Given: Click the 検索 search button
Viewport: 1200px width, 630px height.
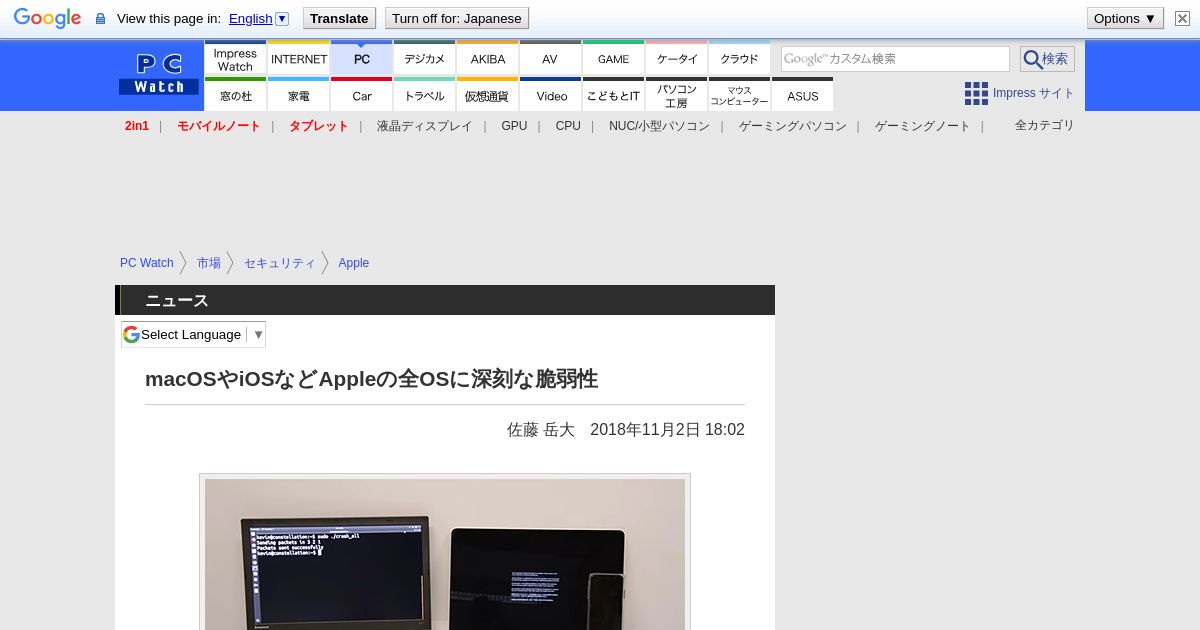Looking at the screenshot, I should pos(1047,59).
